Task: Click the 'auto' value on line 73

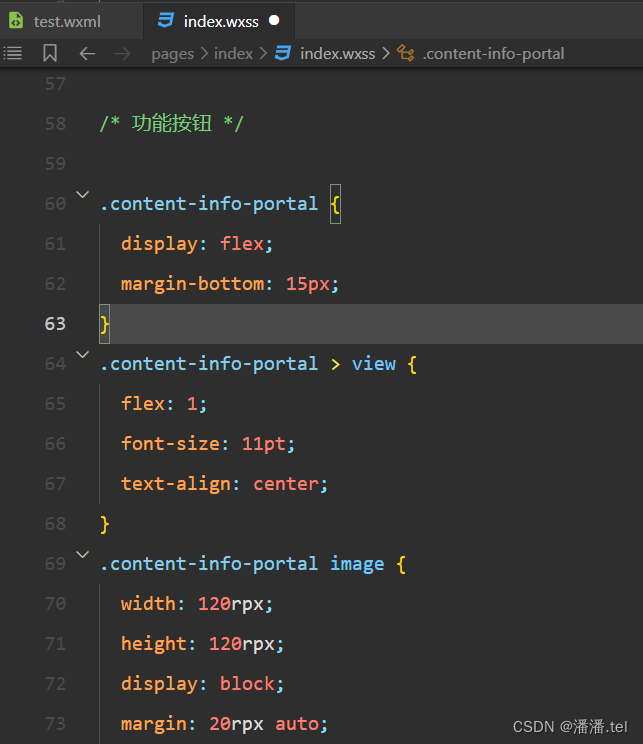Action: coord(297,724)
